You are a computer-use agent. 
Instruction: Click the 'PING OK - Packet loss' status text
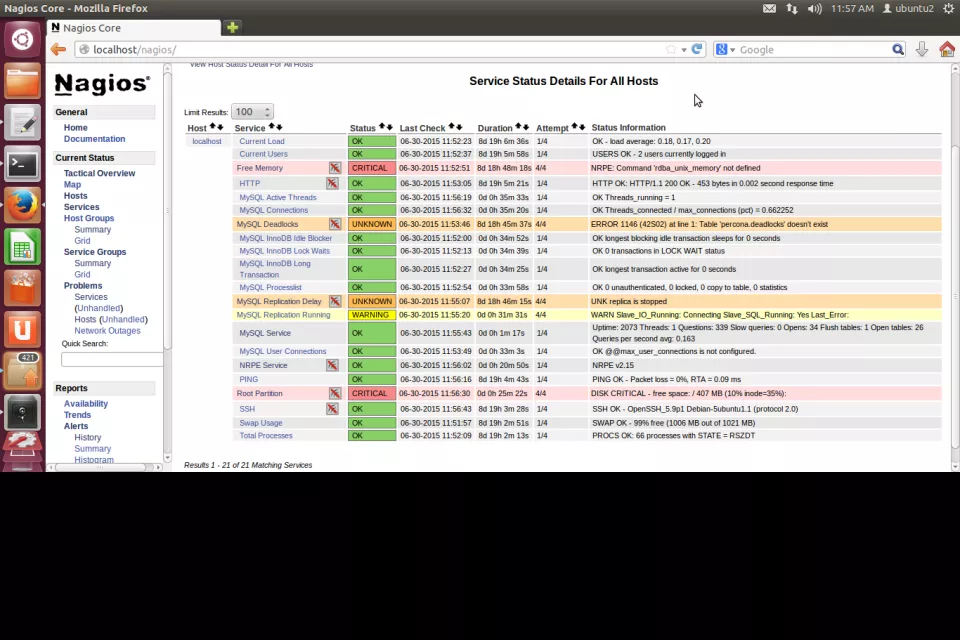tap(666, 379)
